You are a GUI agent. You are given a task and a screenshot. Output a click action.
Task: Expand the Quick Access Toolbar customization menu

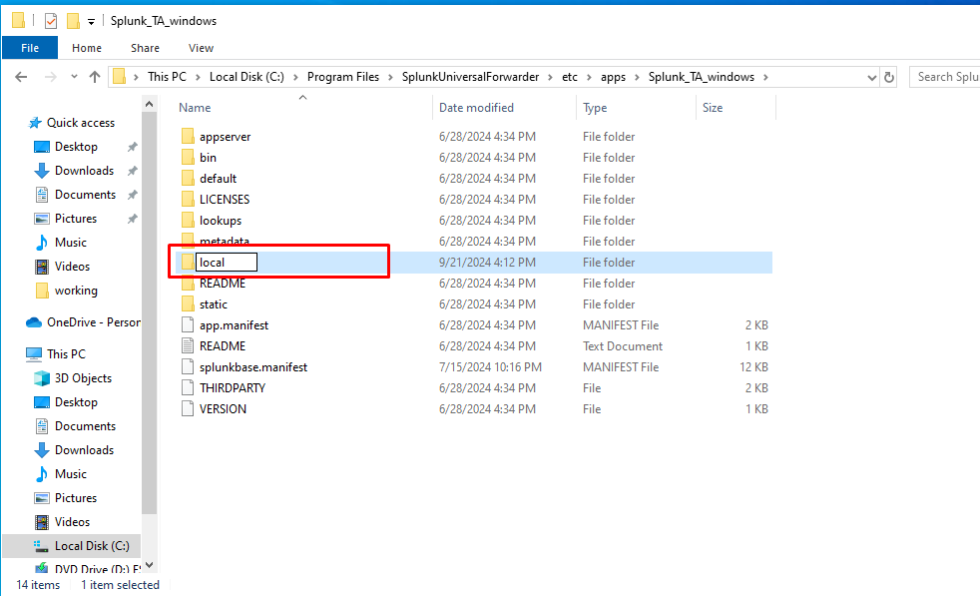point(90,20)
